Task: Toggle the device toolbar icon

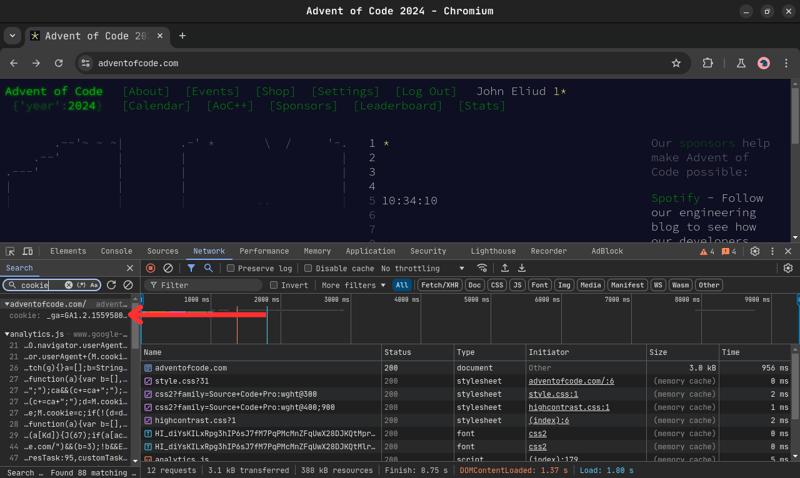Action: coord(28,252)
